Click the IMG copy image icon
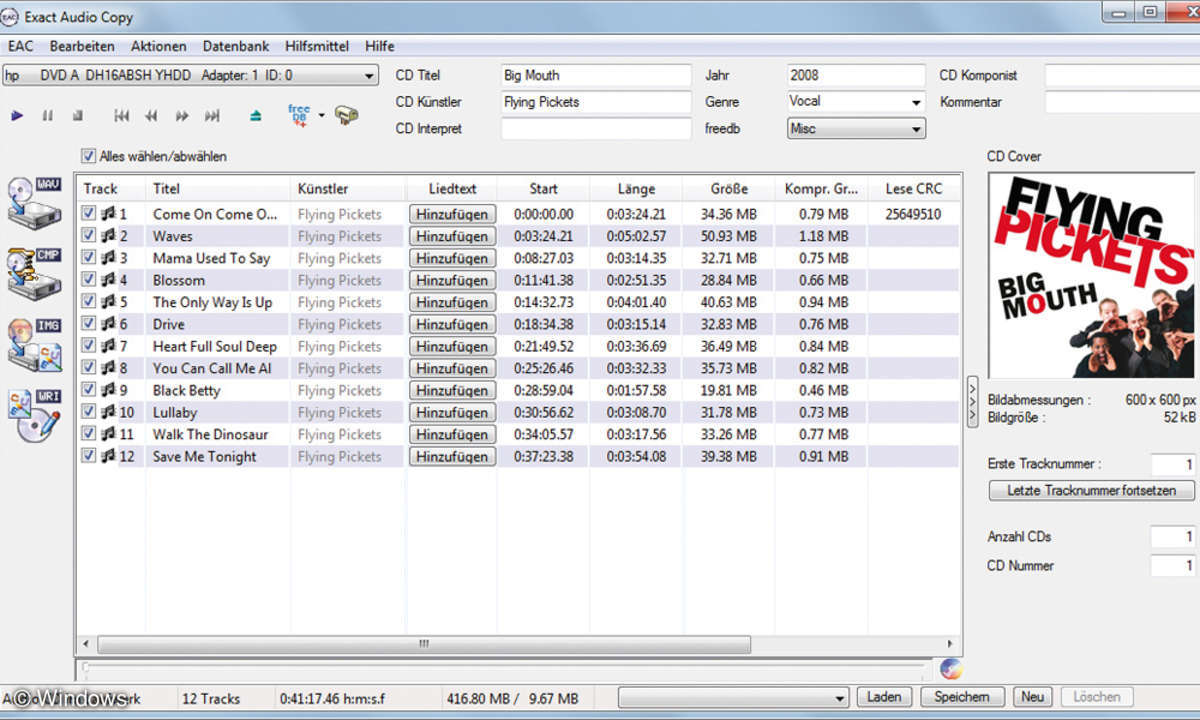The width and height of the screenshot is (1200, 720). pos(35,344)
